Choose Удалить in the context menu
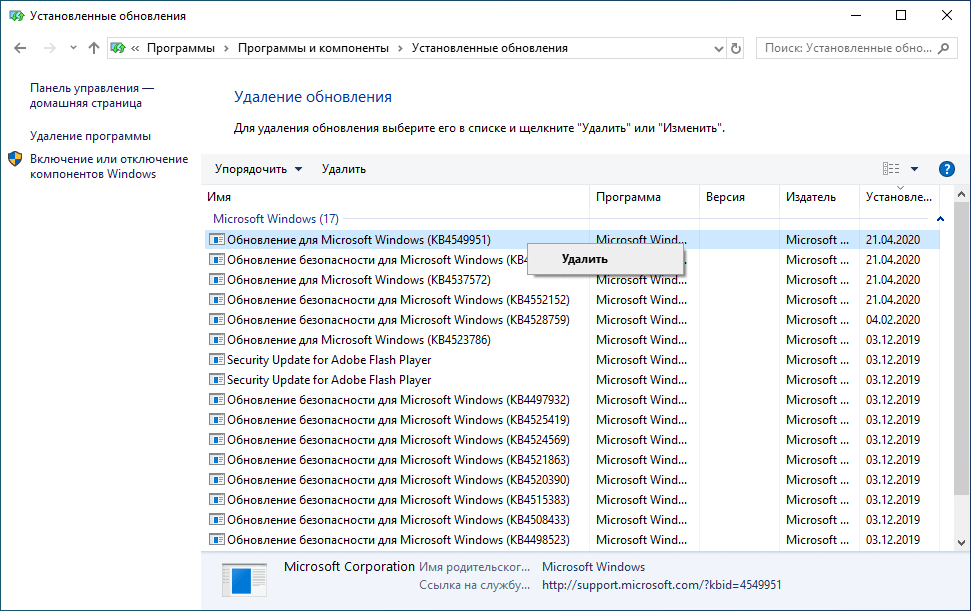The image size is (971, 611). [x=605, y=259]
